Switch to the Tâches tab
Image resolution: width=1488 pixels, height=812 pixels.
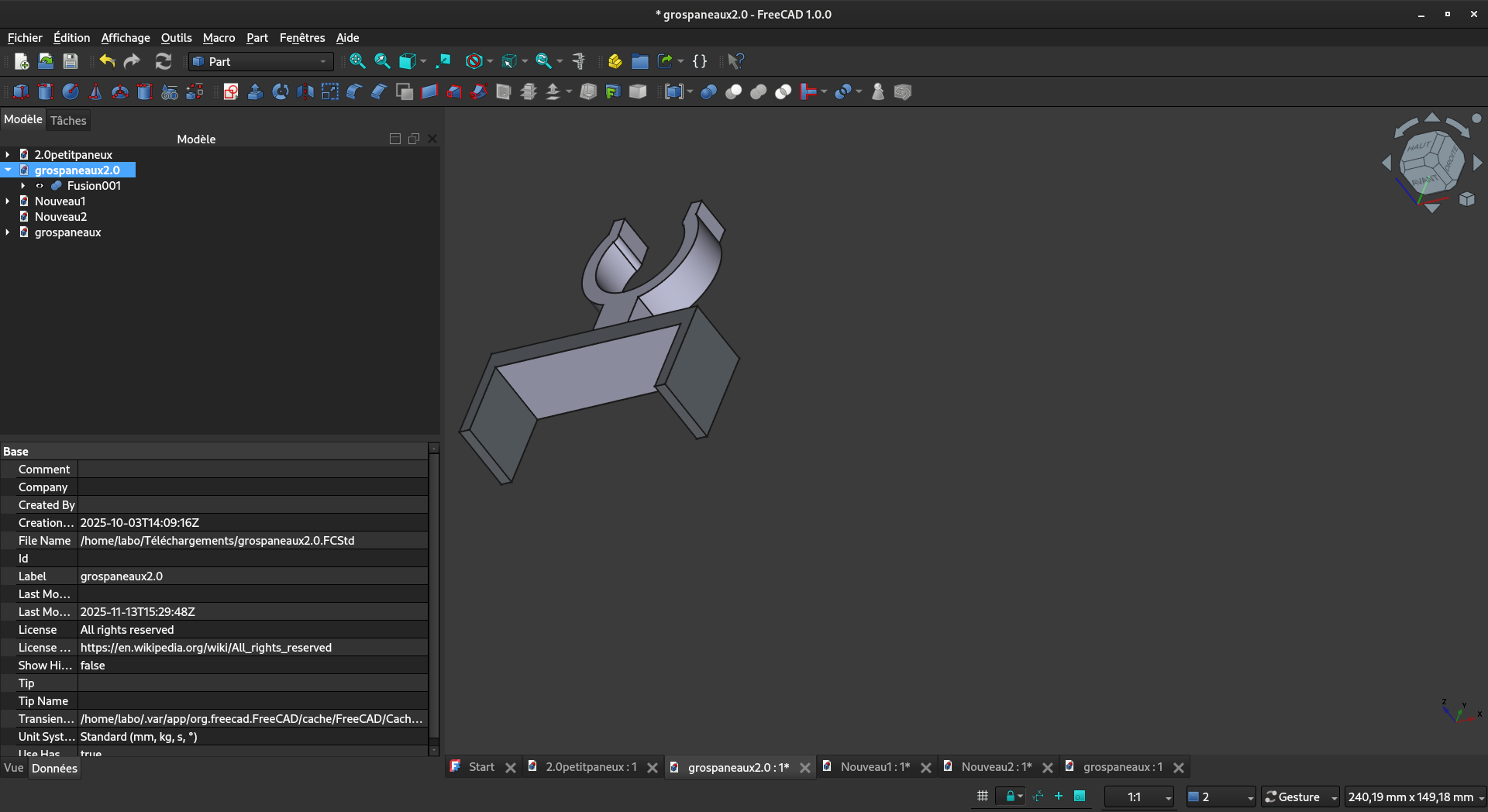[x=68, y=120]
